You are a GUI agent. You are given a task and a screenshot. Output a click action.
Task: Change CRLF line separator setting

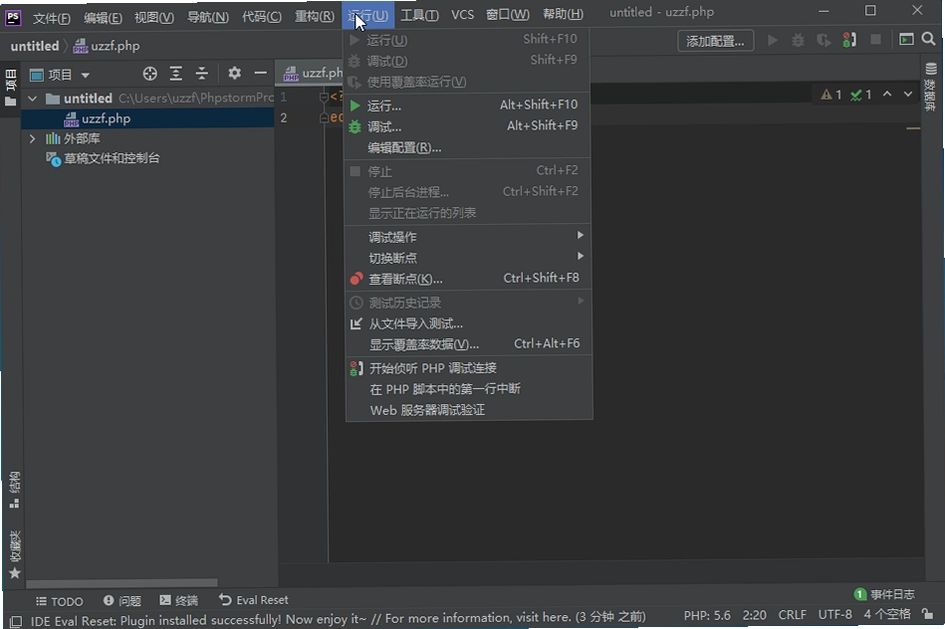[792, 615]
